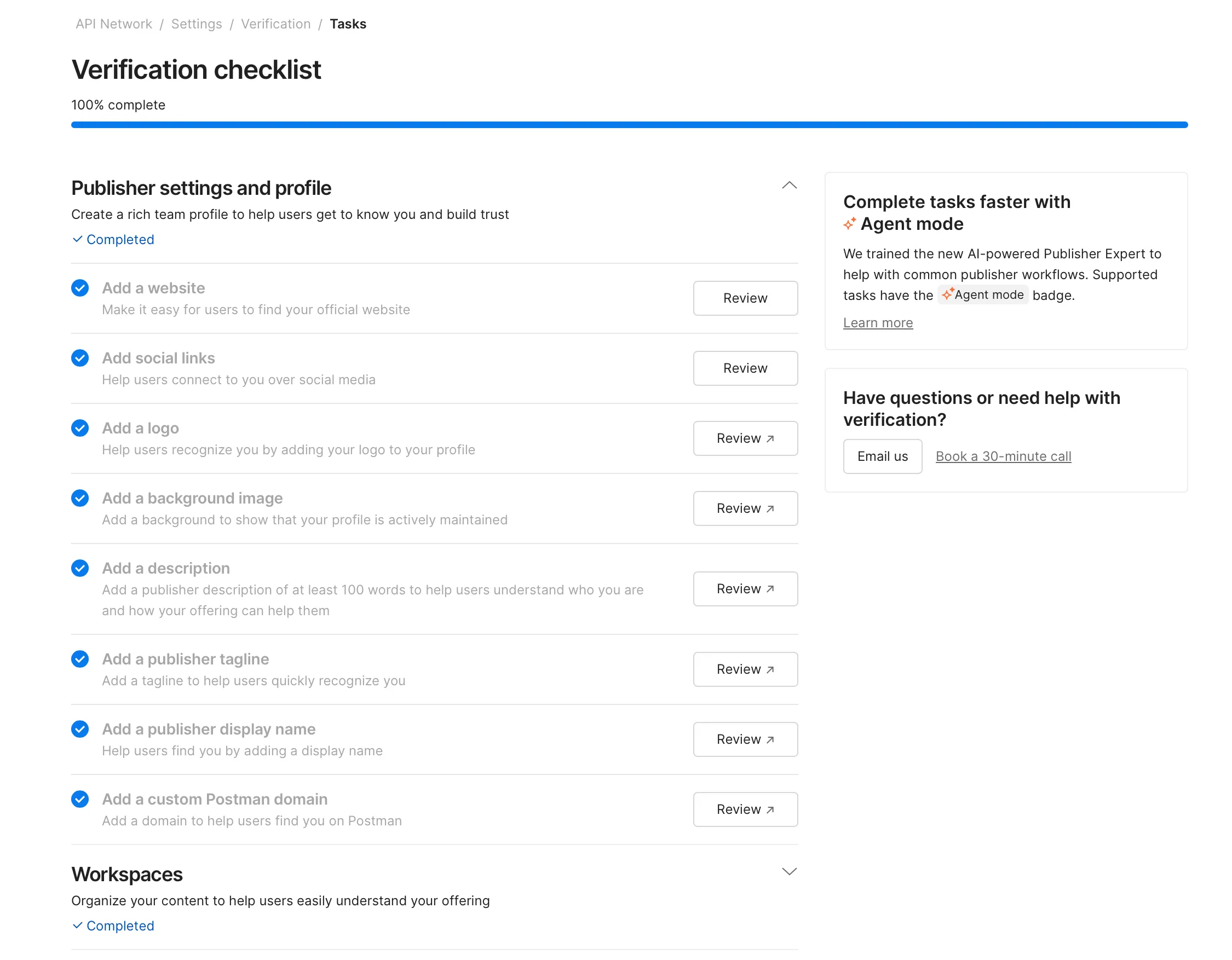Viewport: 1232px width, 960px height.
Task: Click the checkmark icon beside Add a description
Action: pyautogui.click(x=79, y=568)
